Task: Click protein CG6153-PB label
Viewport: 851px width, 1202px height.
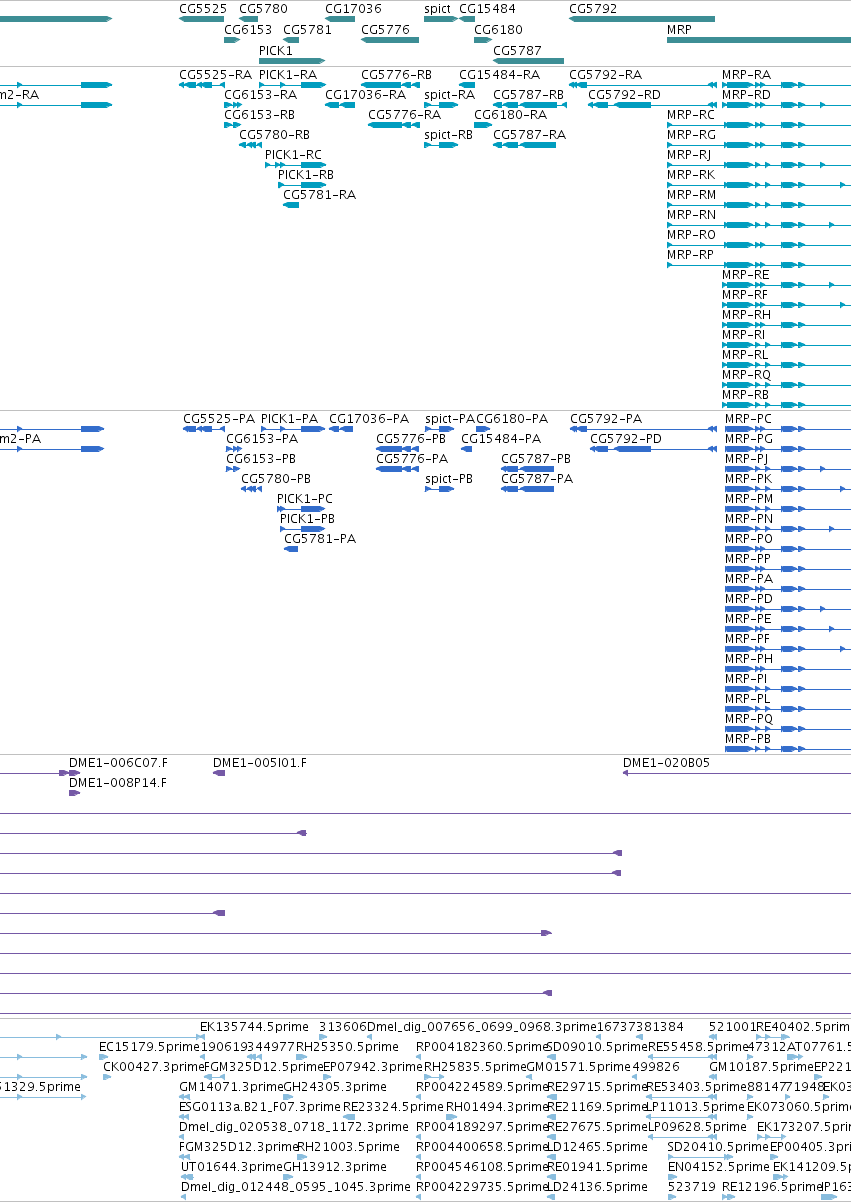Action: tap(262, 458)
